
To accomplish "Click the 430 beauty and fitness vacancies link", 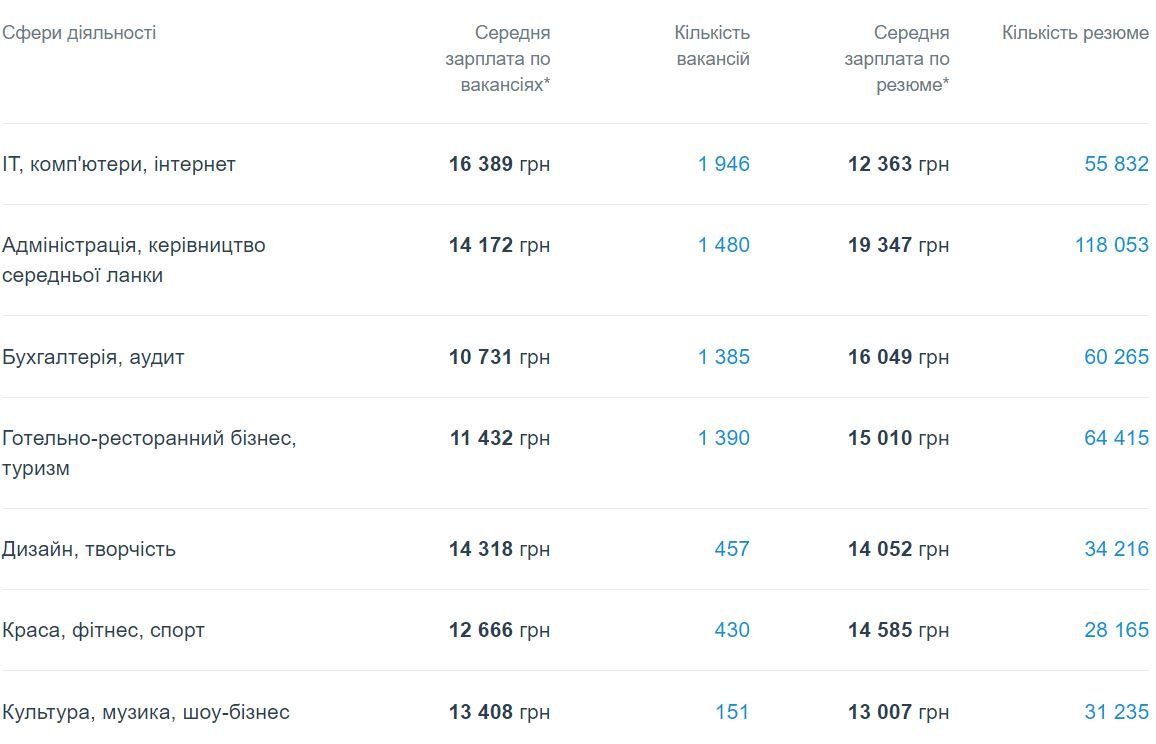I will 731,631.
